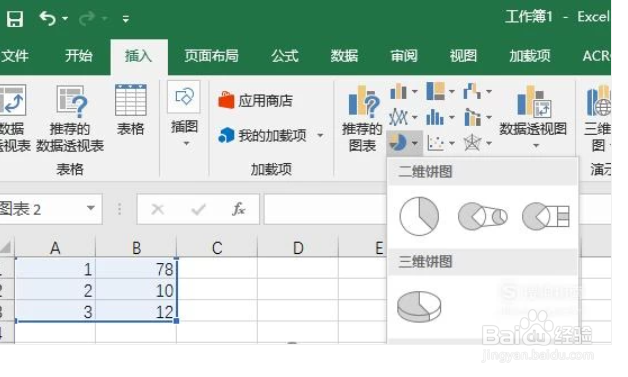The width and height of the screenshot is (628, 377).
Task: Click the Select All corner triangle
Action: pos(6,247)
